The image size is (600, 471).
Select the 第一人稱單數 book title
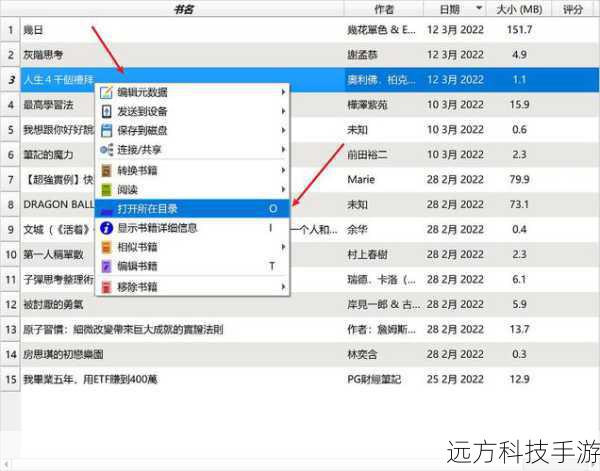53,254
